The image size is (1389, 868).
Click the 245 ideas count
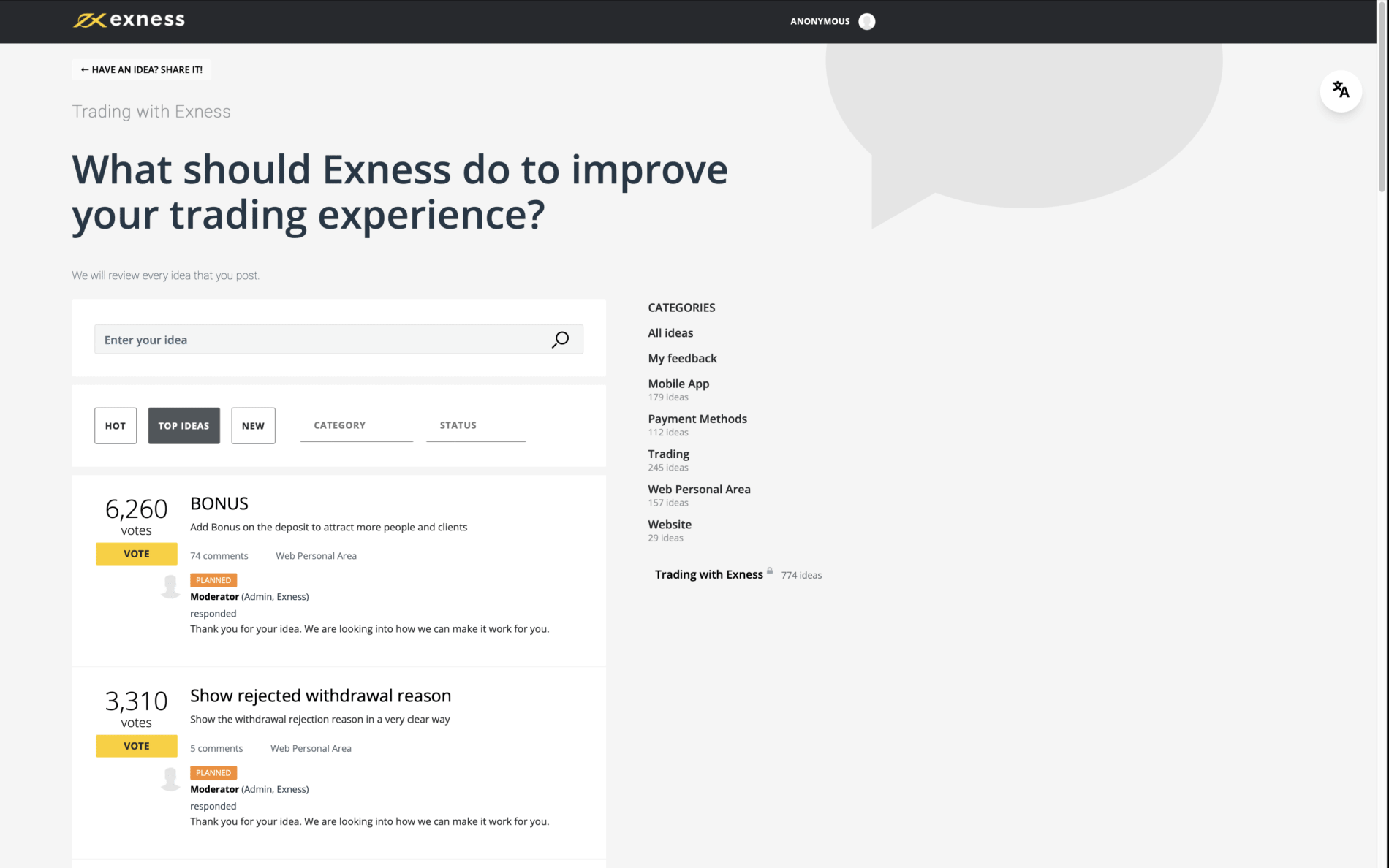pyautogui.click(x=668, y=468)
